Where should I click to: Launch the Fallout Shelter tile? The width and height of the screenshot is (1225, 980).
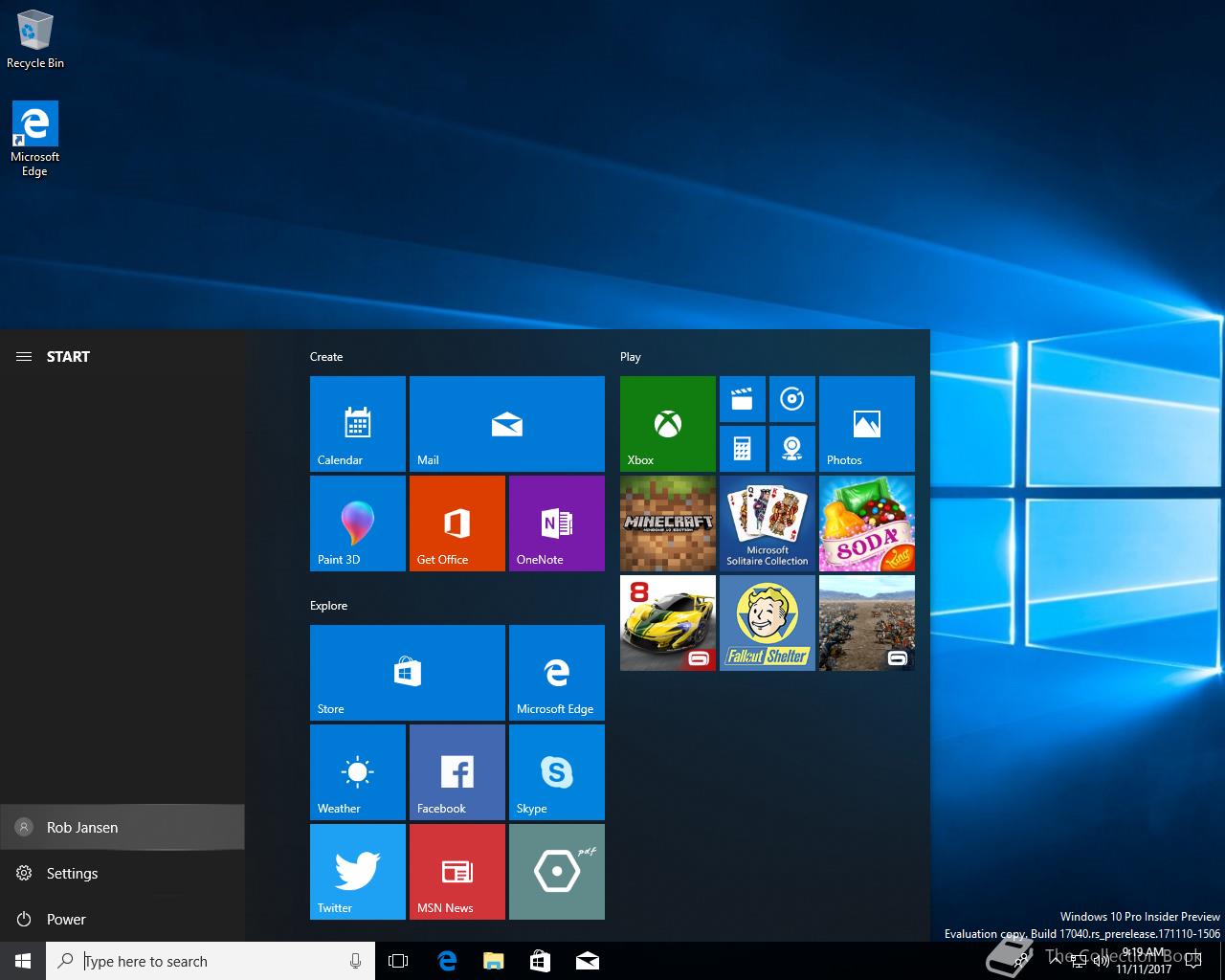[768, 623]
